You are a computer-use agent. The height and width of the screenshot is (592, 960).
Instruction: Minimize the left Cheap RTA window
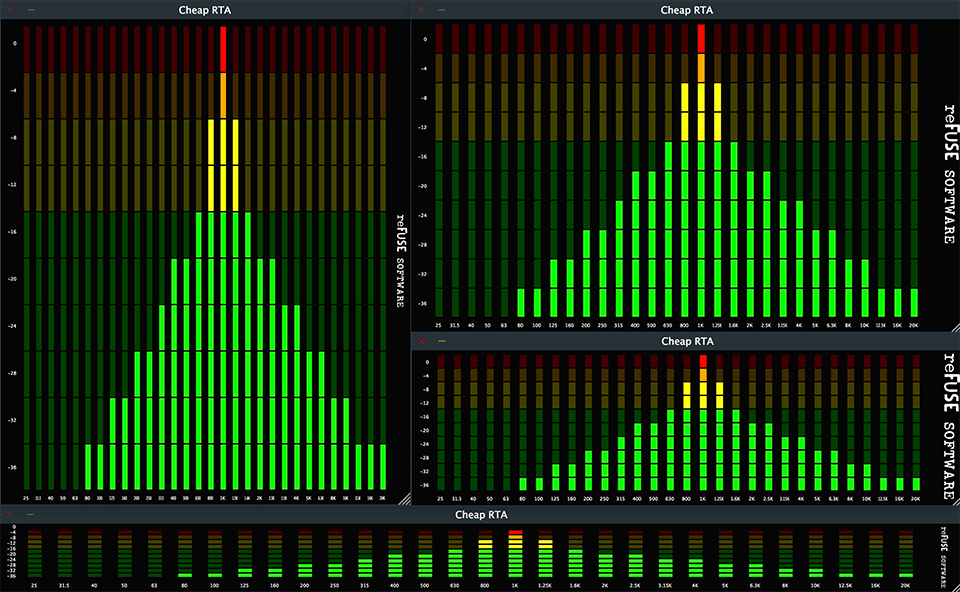tap(31, 9)
